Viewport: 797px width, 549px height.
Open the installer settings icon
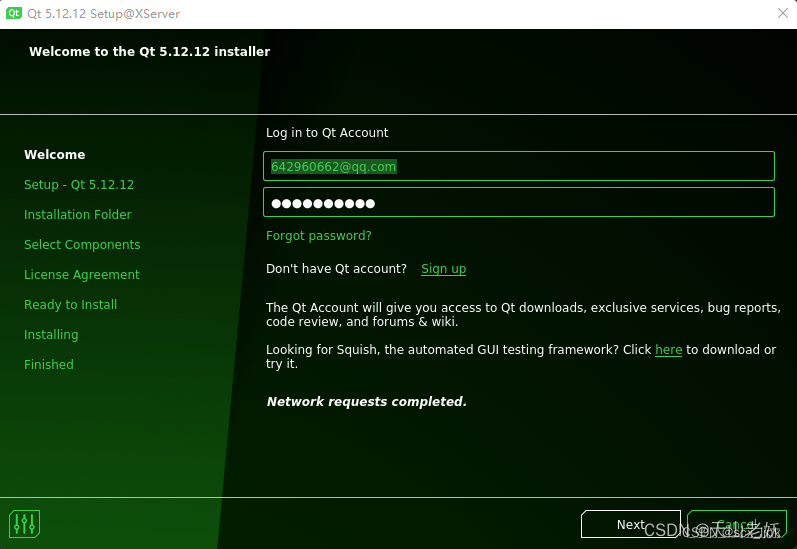[x=24, y=524]
